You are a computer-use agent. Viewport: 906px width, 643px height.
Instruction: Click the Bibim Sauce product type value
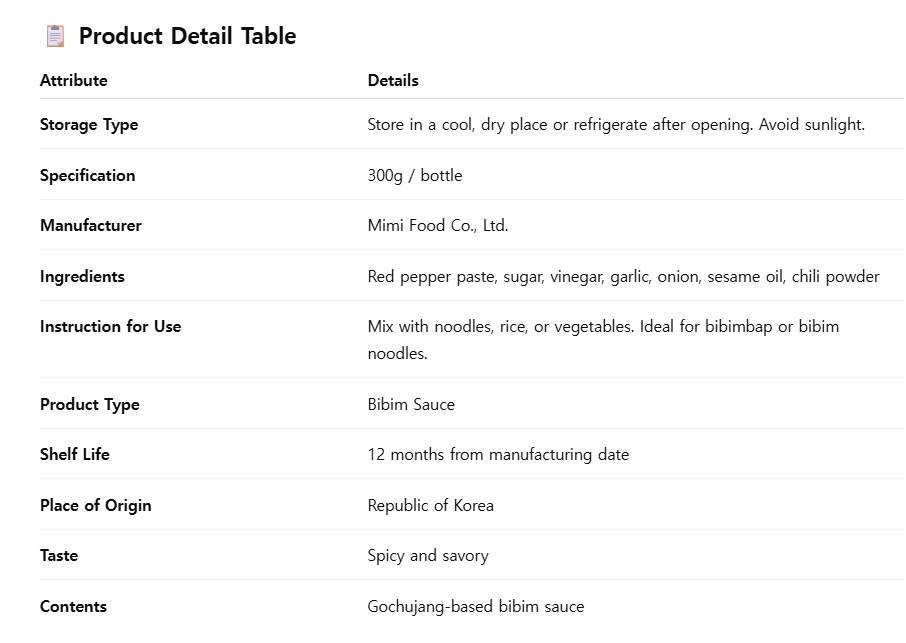click(411, 404)
